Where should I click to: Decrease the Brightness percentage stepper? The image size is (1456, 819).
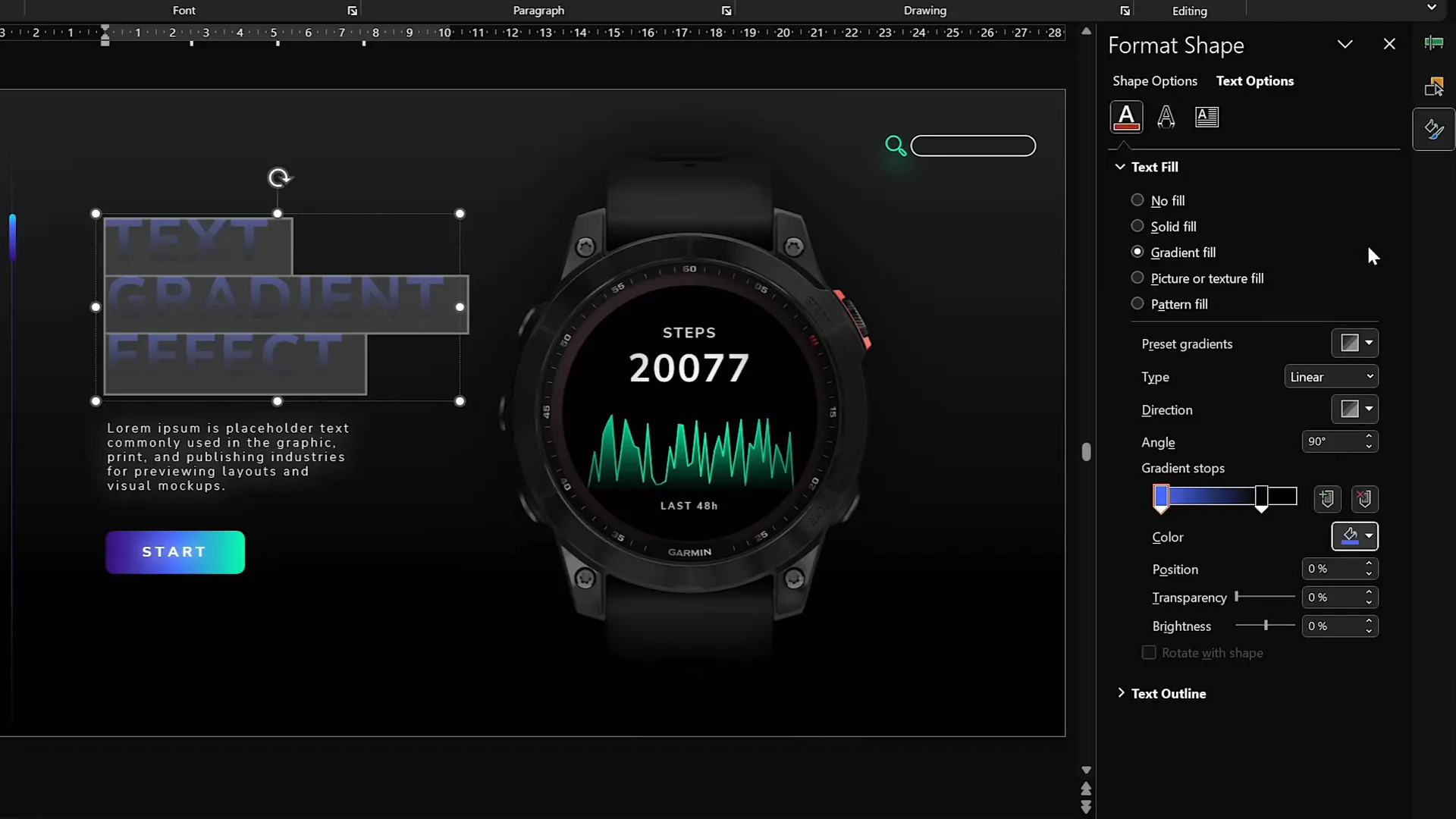pos(1369,631)
